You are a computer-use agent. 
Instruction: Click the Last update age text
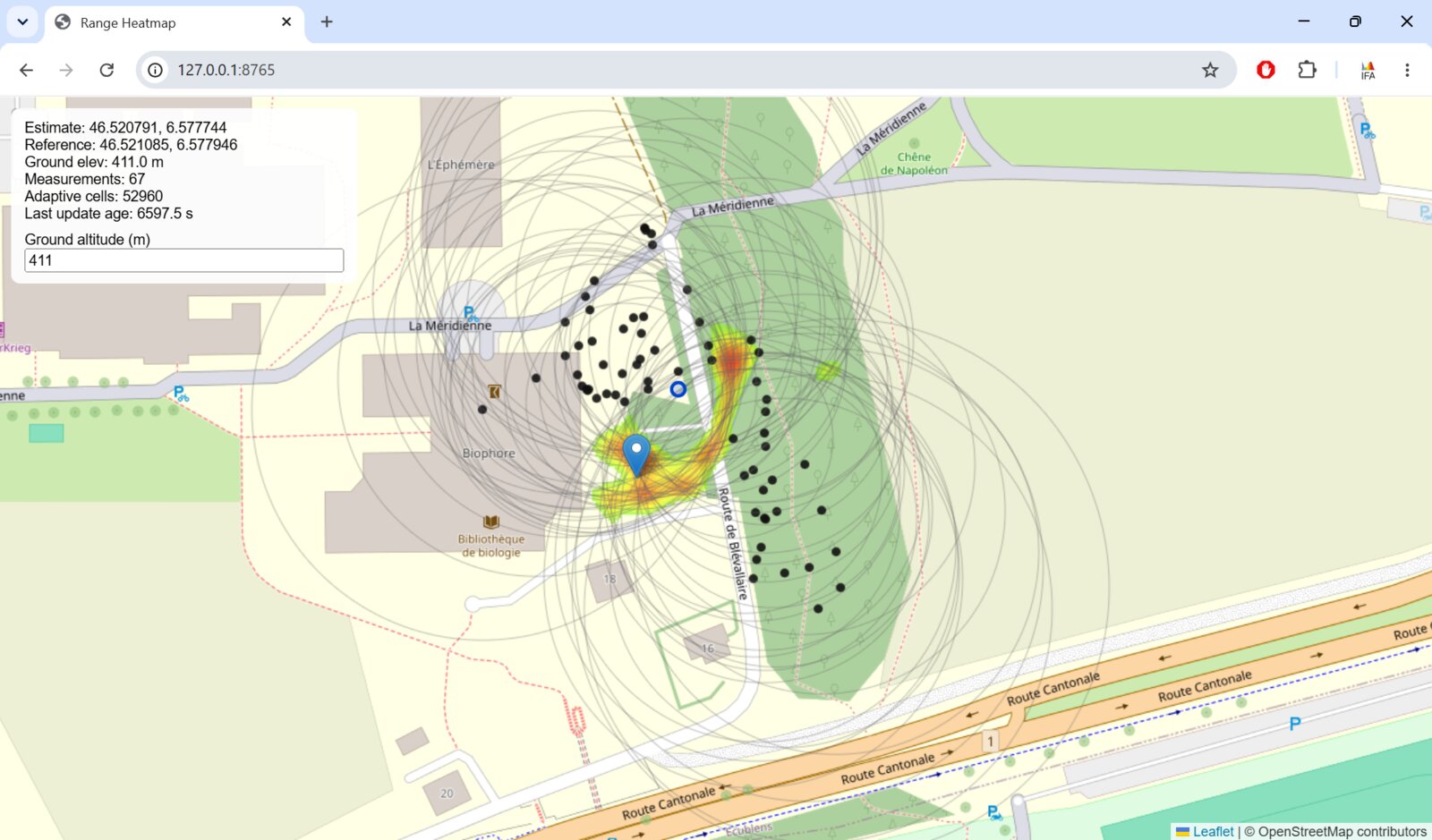click(108, 213)
